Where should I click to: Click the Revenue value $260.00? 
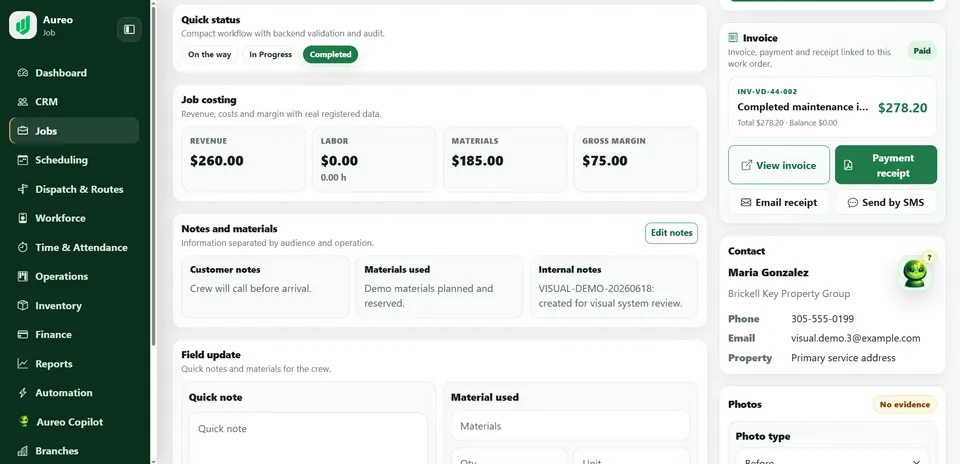click(x=216, y=161)
